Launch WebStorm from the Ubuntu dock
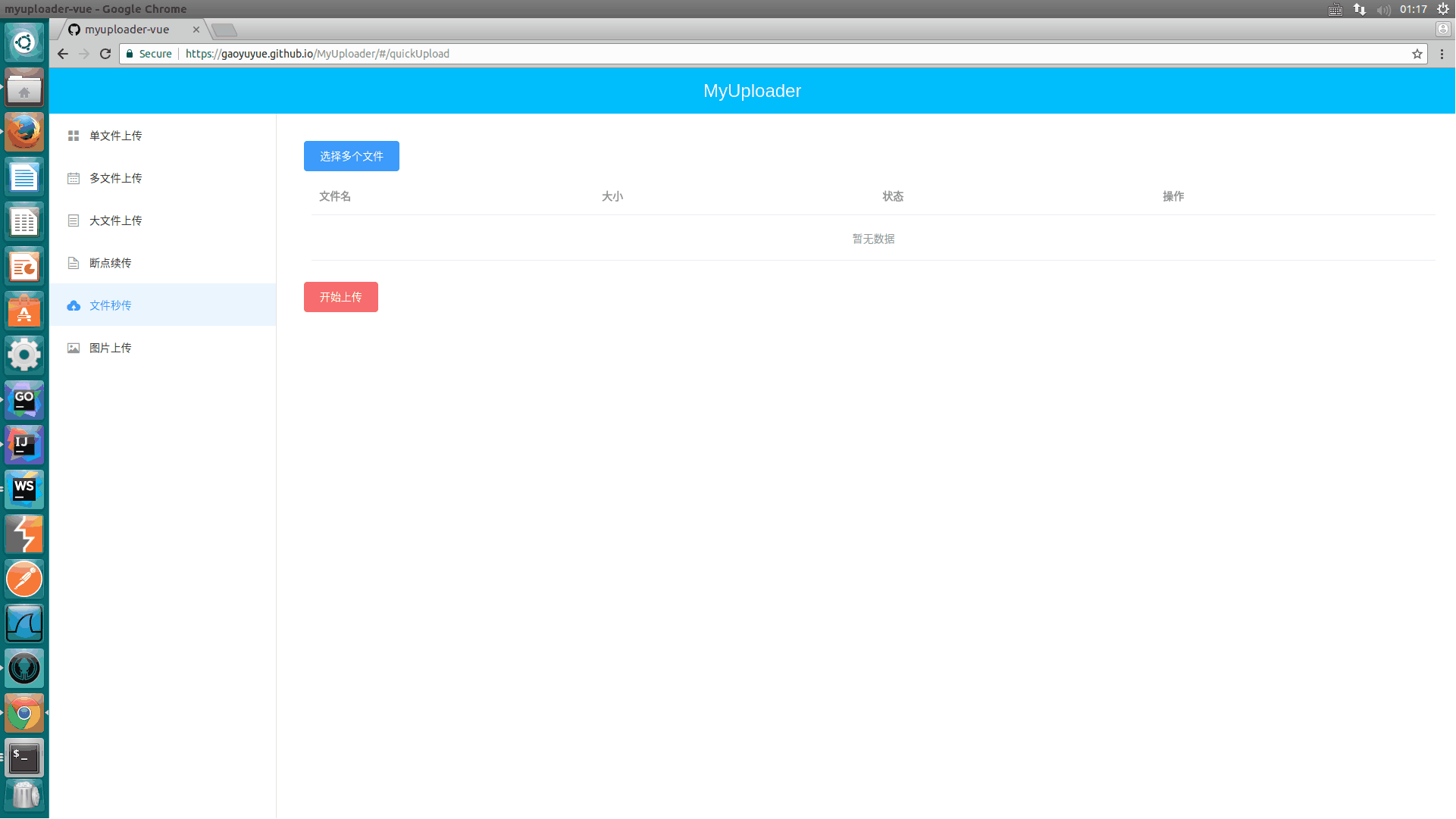Viewport: 1456px width, 819px height. pyautogui.click(x=24, y=489)
